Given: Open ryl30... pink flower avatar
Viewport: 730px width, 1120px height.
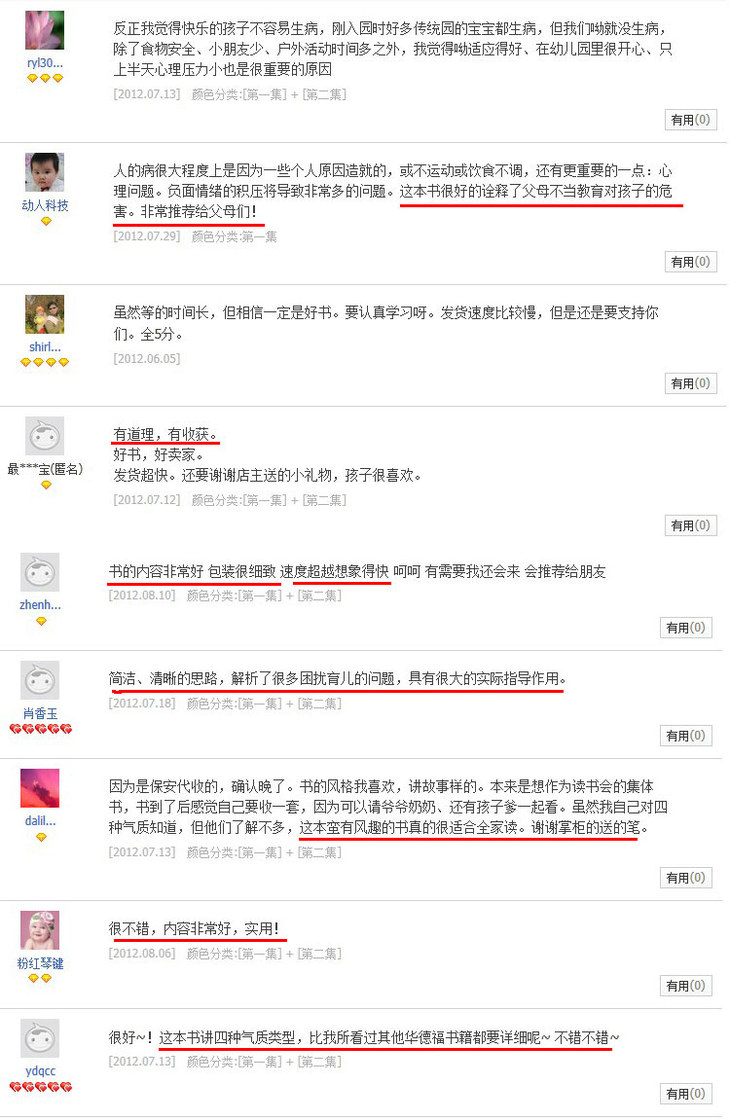Looking at the screenshot, I should [x=45, y=30].
